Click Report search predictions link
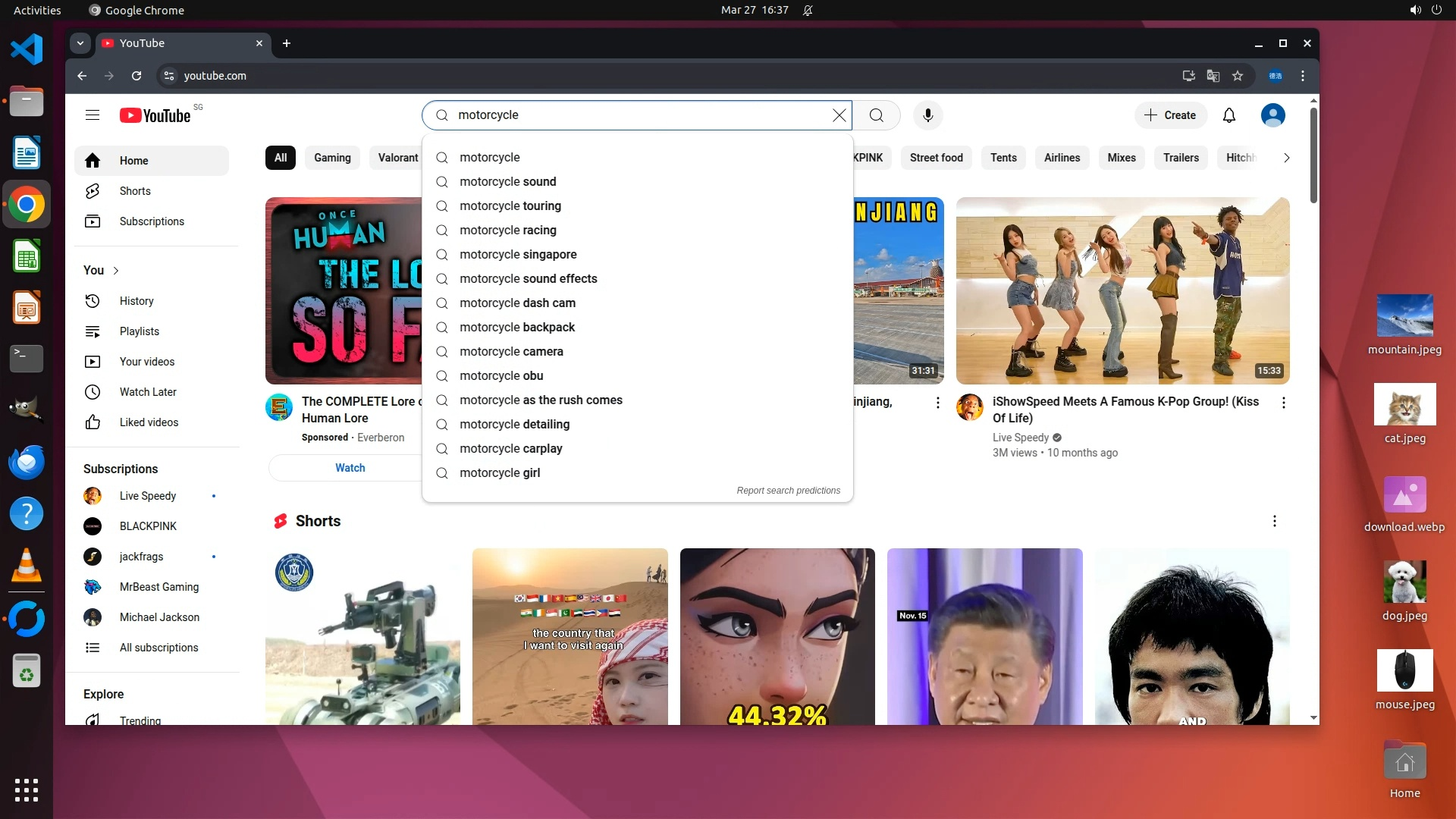This screenshot has width=1456, height=819. pos(788,491)
